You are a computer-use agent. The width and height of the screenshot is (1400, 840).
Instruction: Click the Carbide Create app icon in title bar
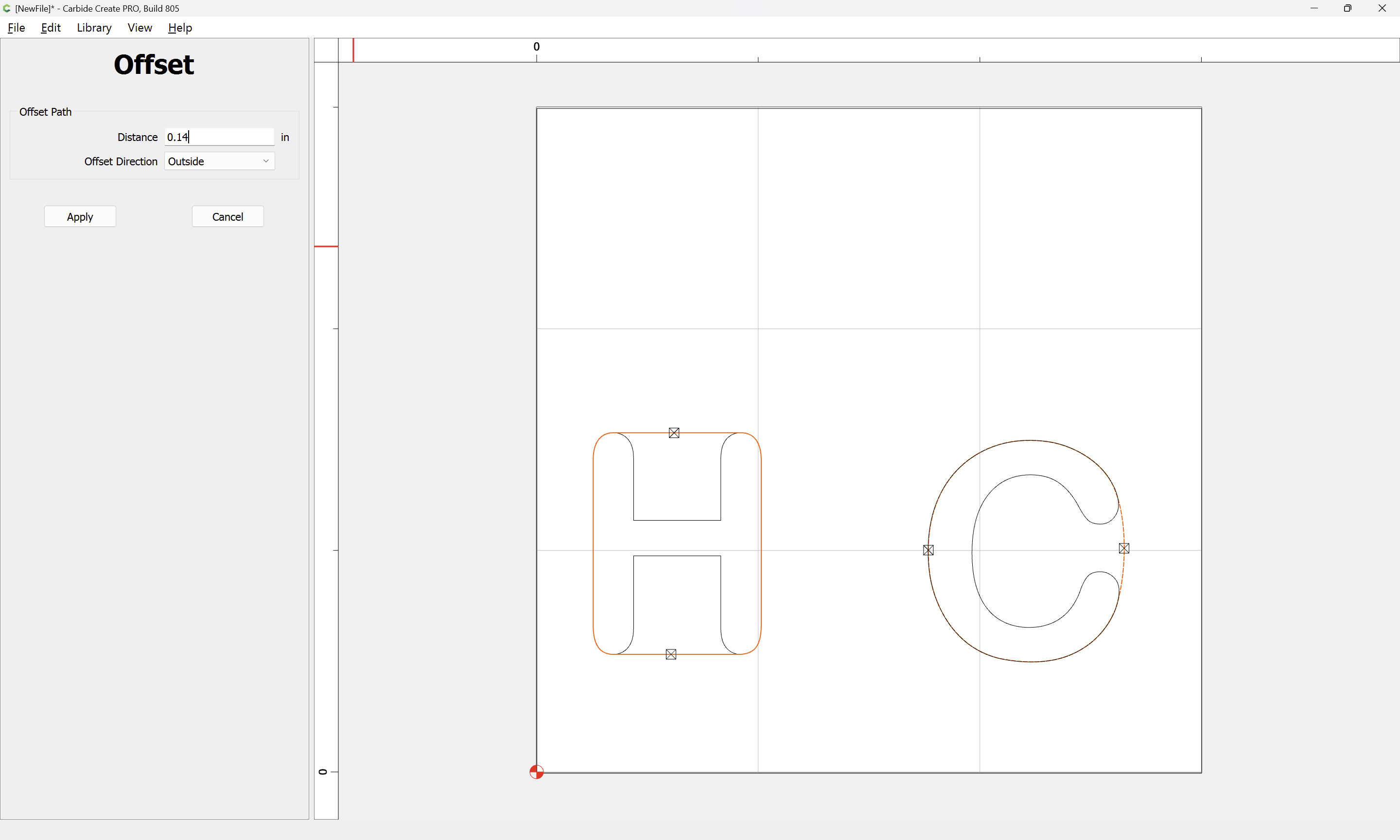point(7,8)
